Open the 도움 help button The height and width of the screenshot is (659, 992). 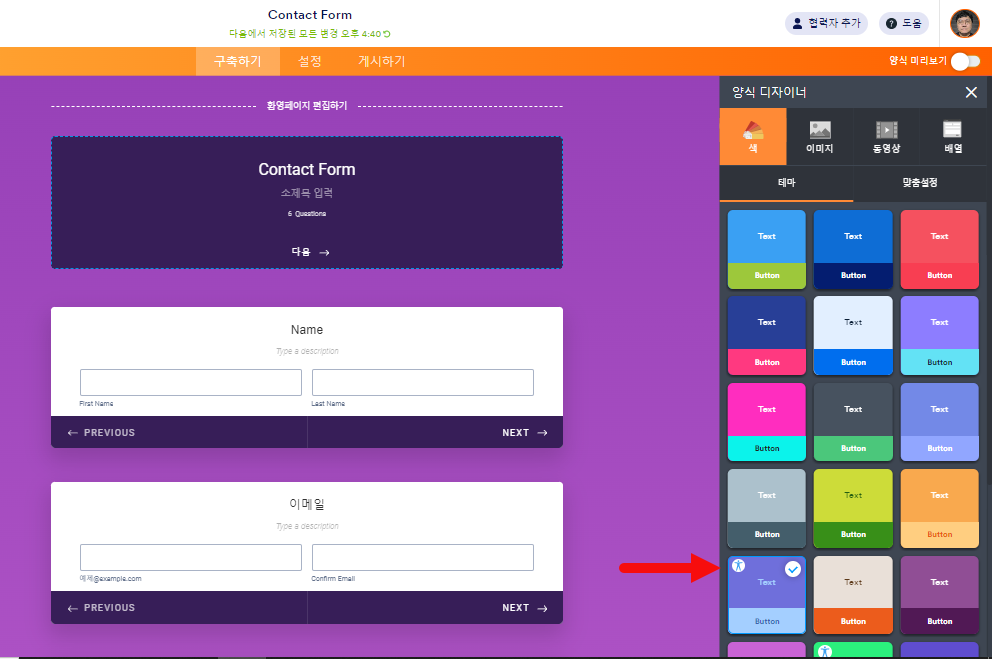[x=904, y=23]
